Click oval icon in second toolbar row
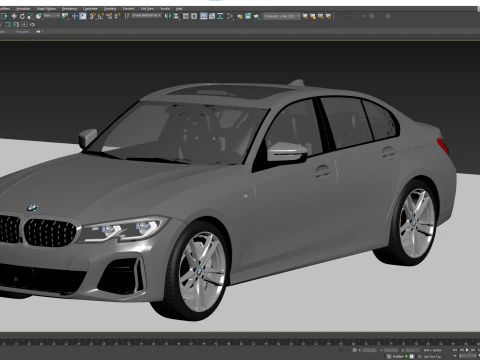This screenshot has height=360, width=480. click(32, 25)
